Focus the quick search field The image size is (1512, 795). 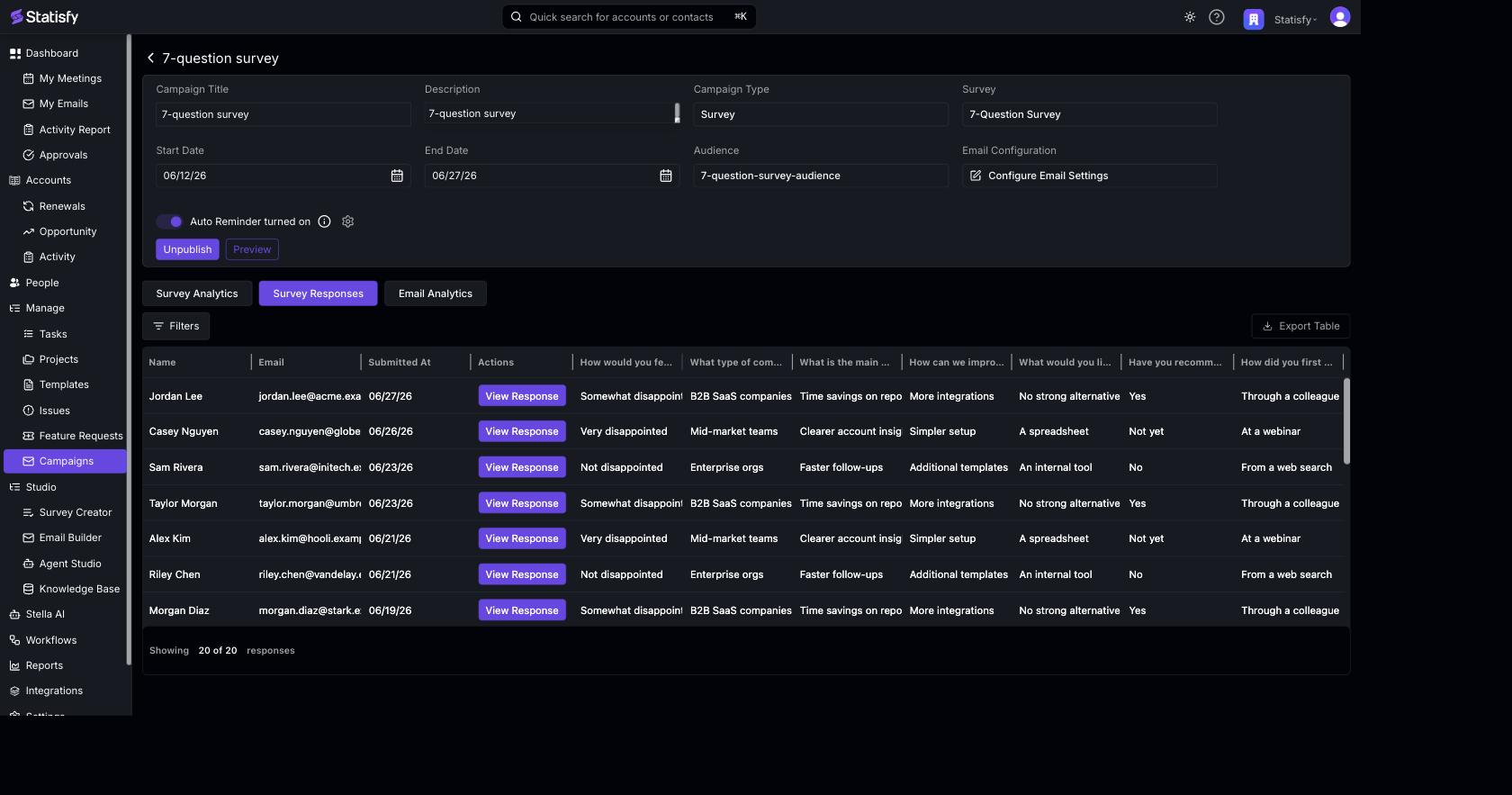tap(629, 17)
